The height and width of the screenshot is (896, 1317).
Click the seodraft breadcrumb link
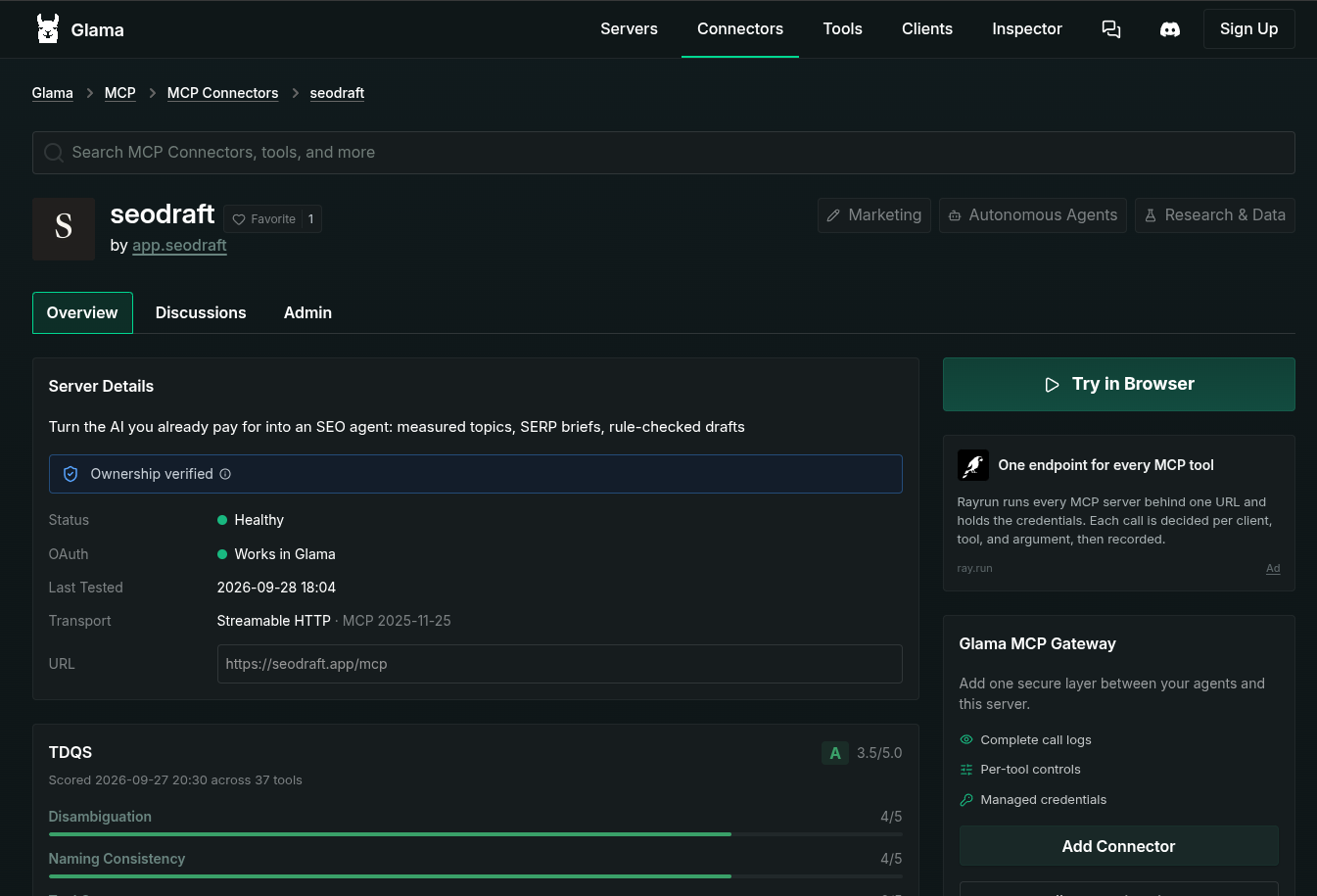tap(337, 93)
